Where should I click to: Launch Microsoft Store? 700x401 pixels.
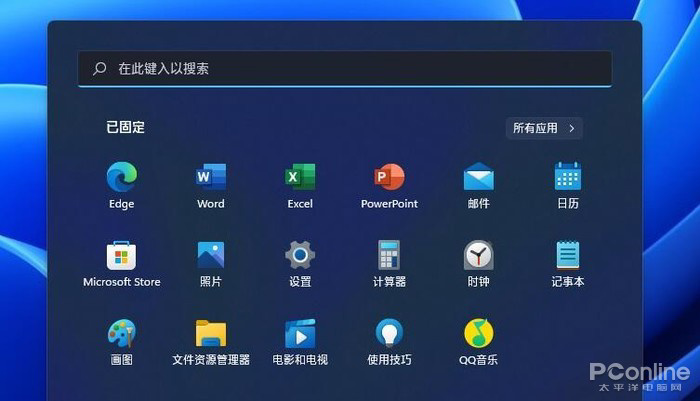(121, 255)
